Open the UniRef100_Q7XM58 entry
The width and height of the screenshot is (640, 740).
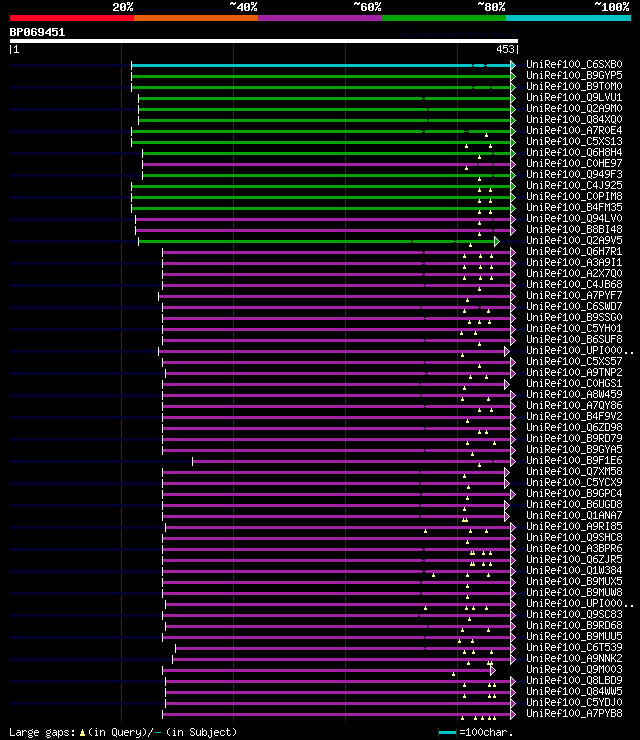click(x=574, y=471)
